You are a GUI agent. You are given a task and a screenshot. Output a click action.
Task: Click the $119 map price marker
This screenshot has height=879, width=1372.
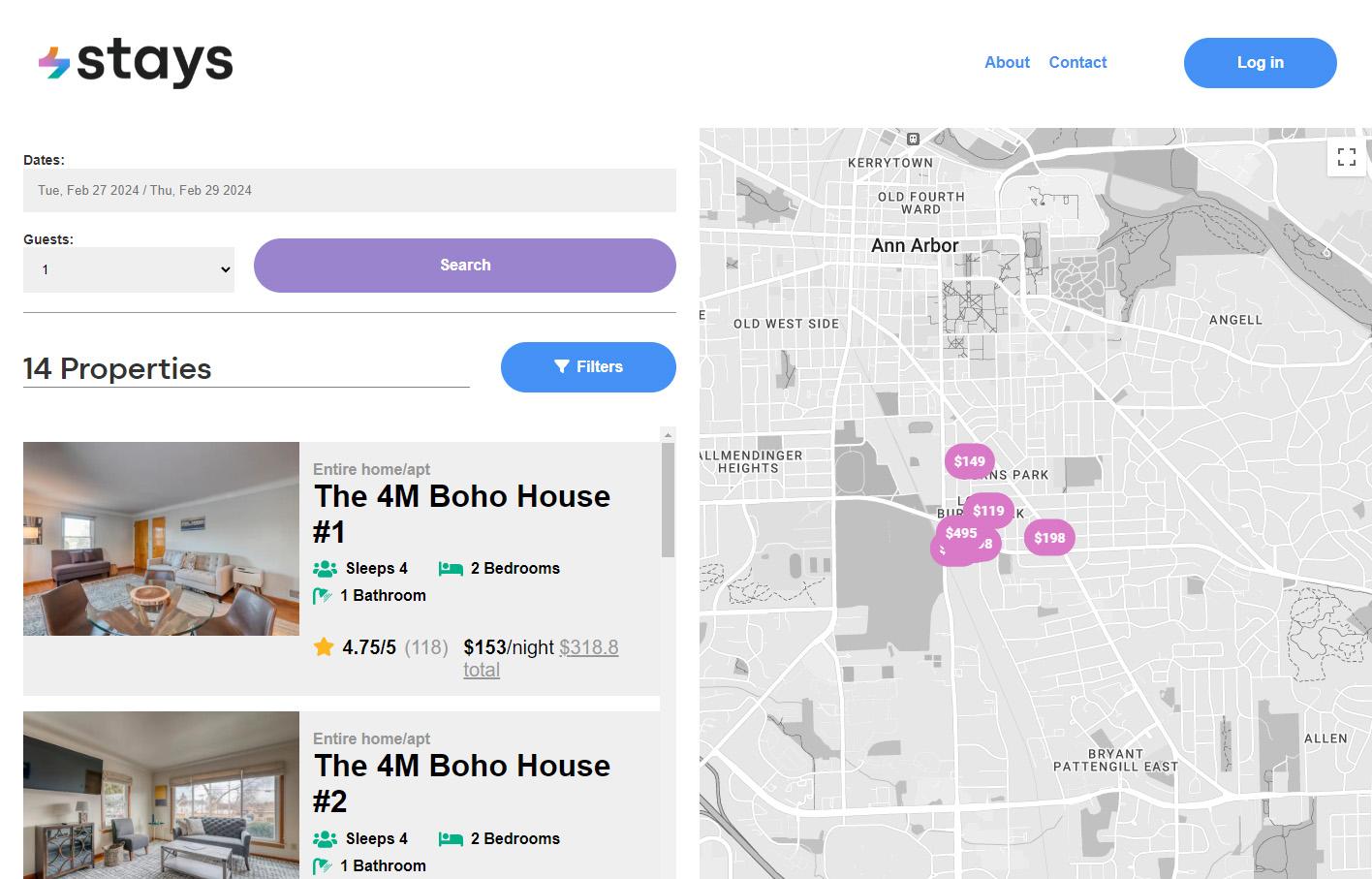point(989,510)
